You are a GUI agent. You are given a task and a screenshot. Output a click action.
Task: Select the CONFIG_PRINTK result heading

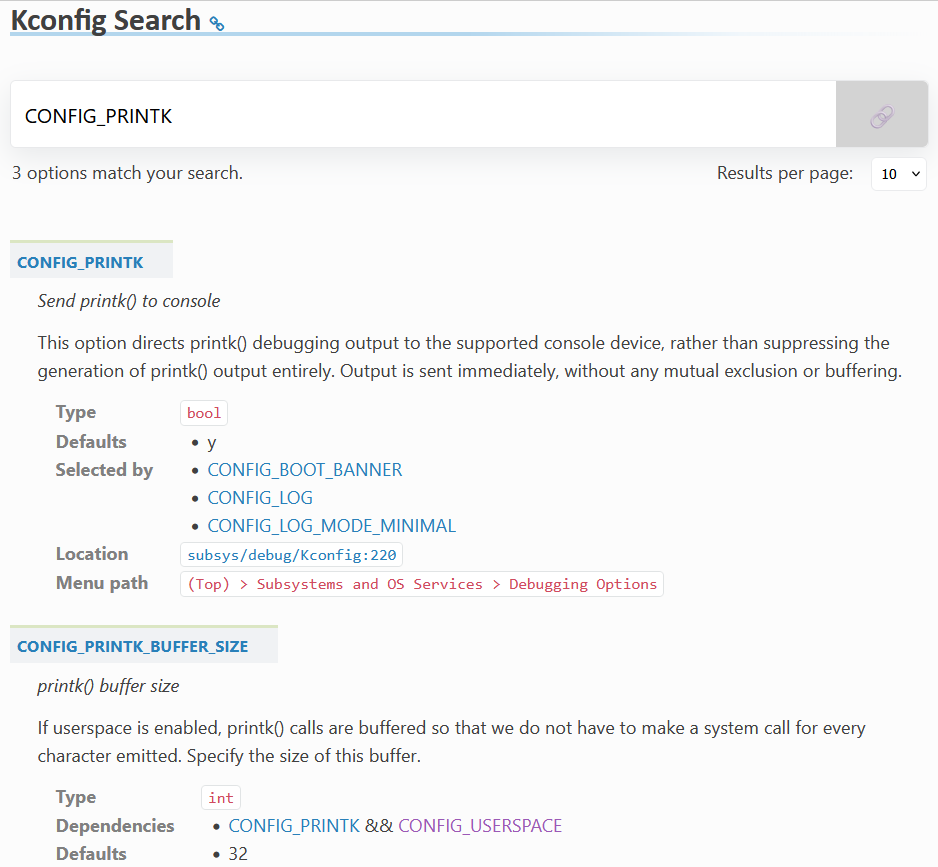point(79,262)
